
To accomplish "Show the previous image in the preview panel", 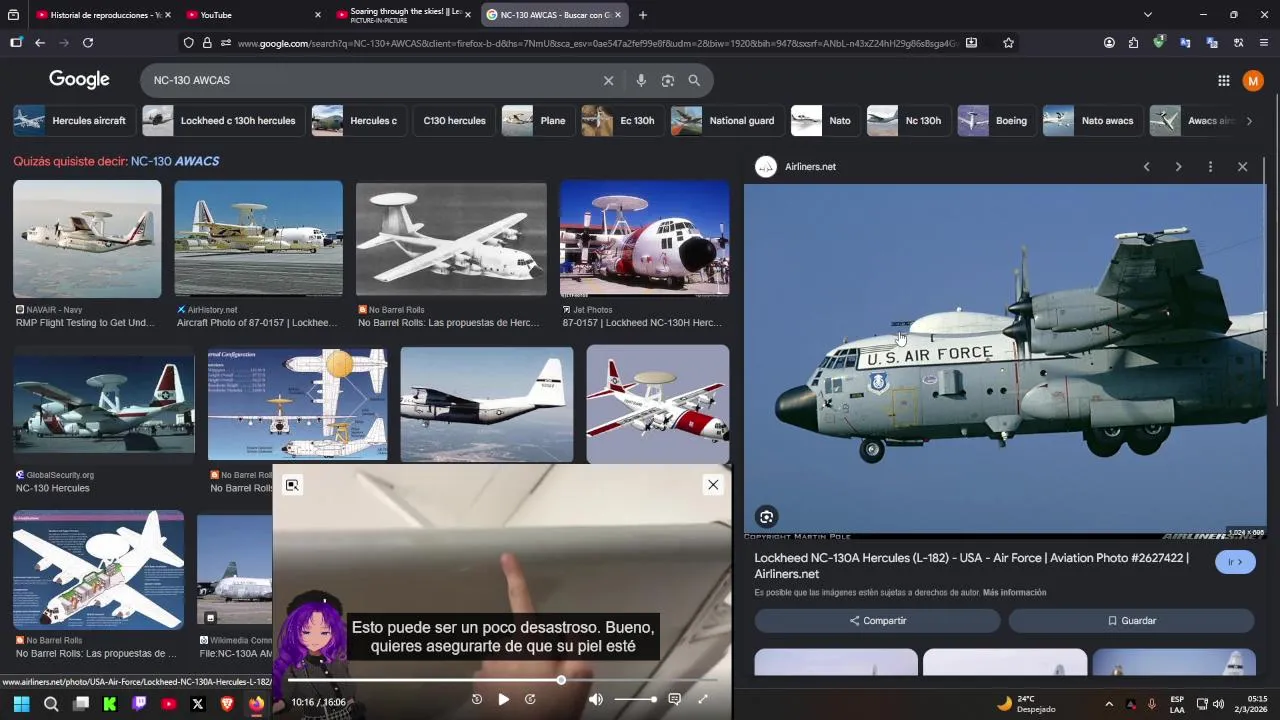I will coord(1146,167).
